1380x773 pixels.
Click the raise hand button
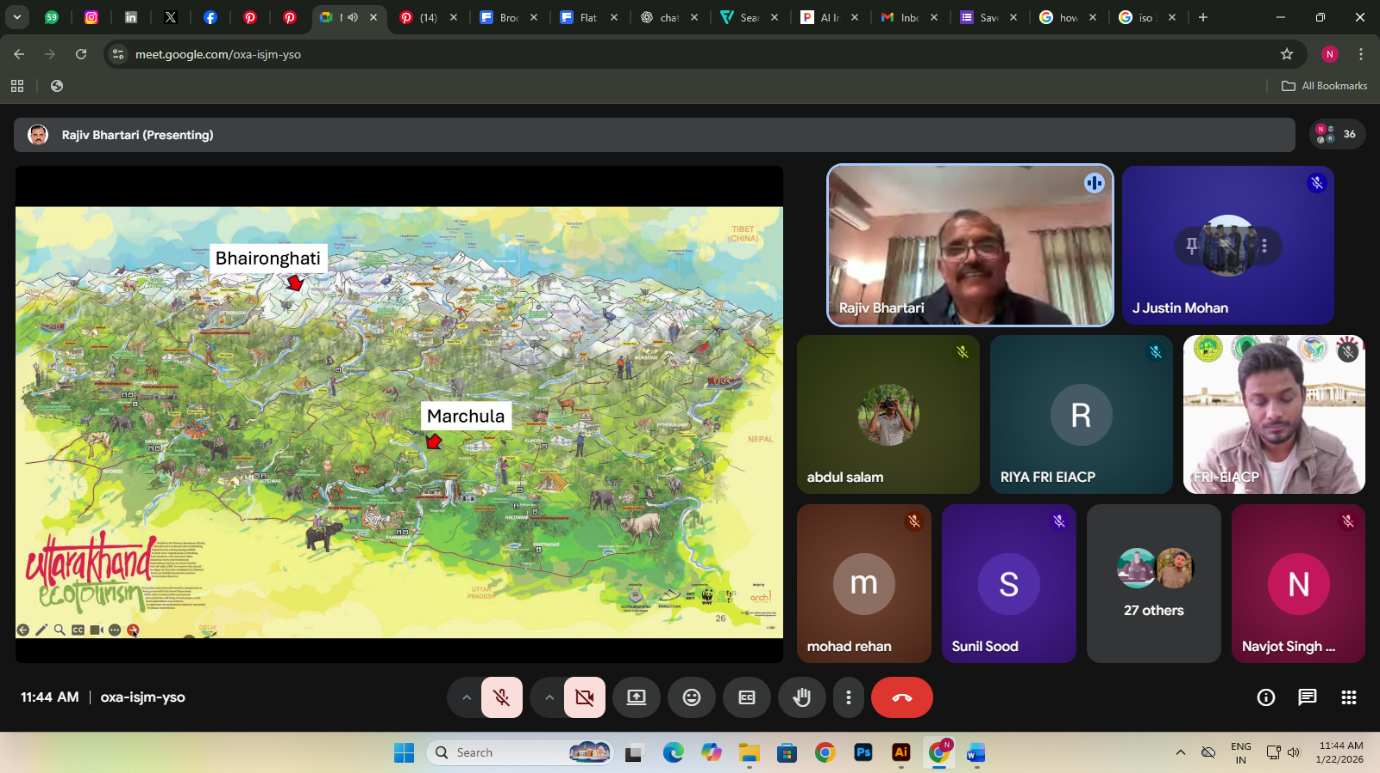801,698
